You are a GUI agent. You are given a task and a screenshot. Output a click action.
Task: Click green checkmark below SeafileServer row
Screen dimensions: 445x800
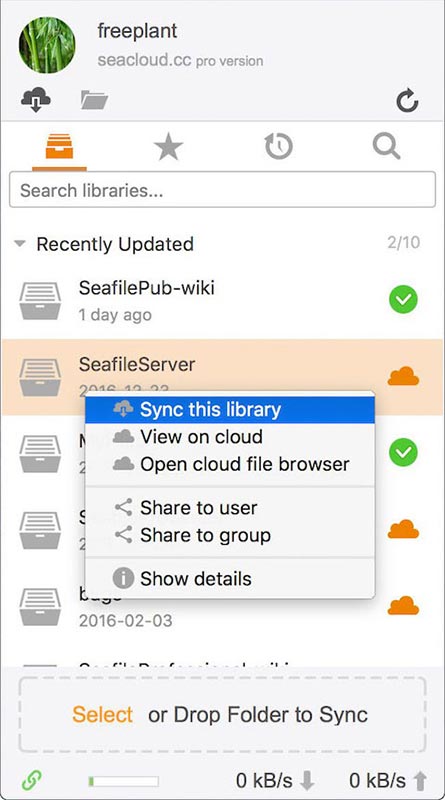[x=403, y=453]
